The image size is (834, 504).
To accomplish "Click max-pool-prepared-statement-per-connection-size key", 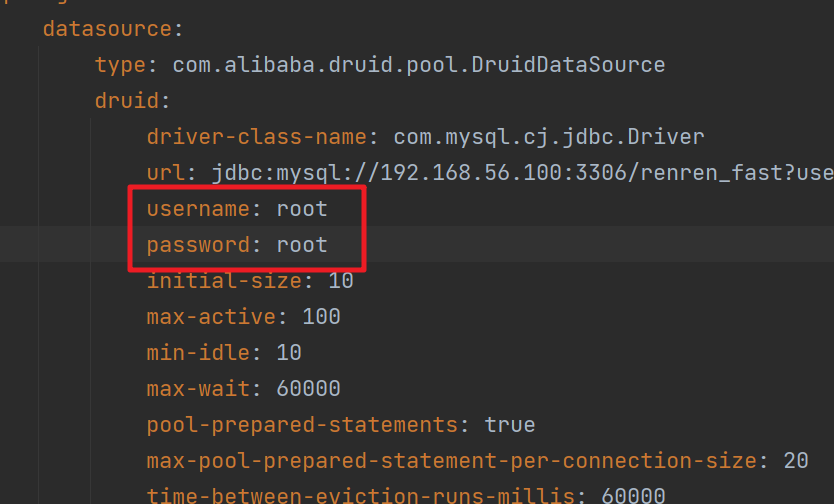I will [452, 461].
